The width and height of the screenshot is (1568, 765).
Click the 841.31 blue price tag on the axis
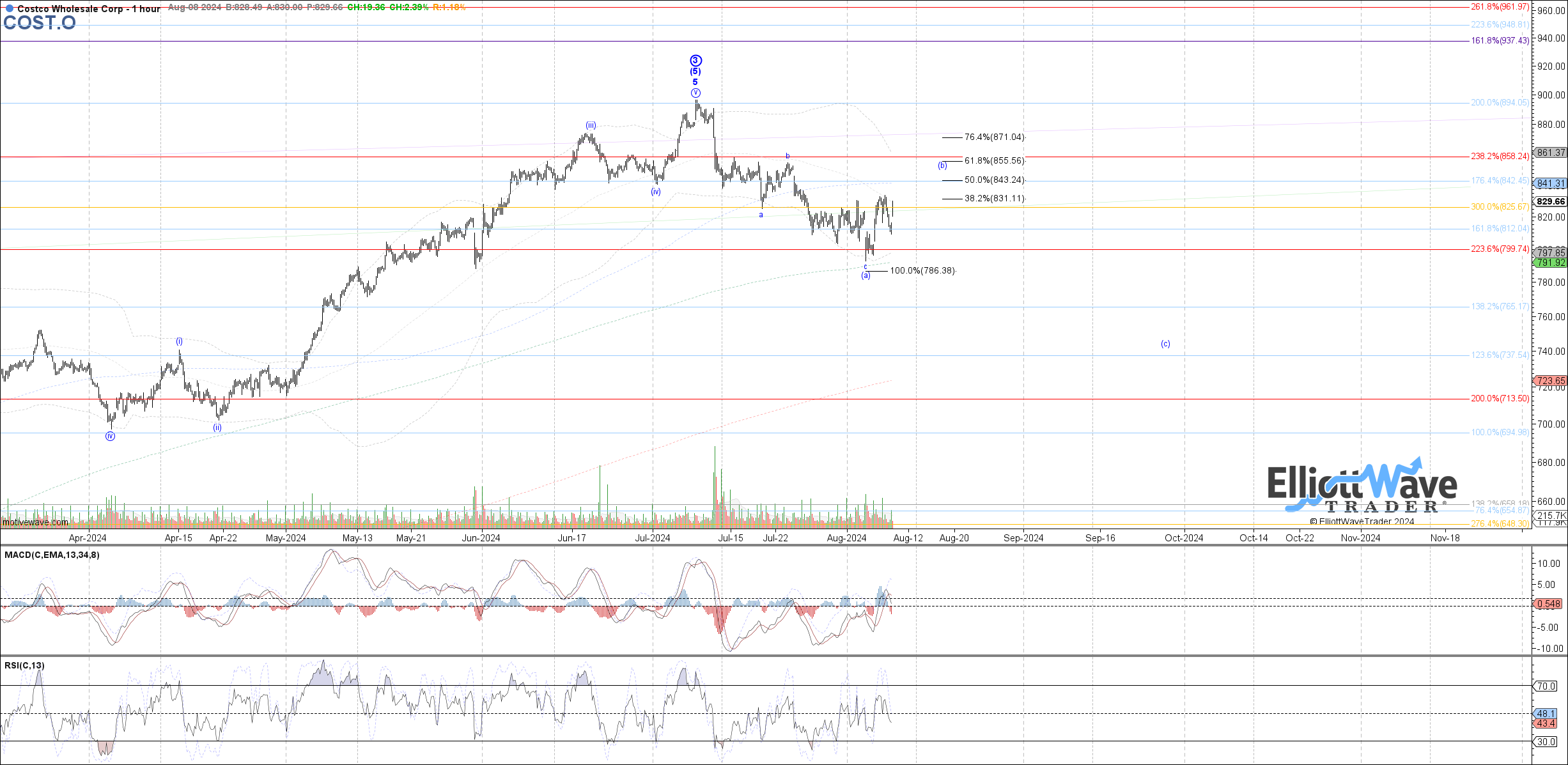1550,183
